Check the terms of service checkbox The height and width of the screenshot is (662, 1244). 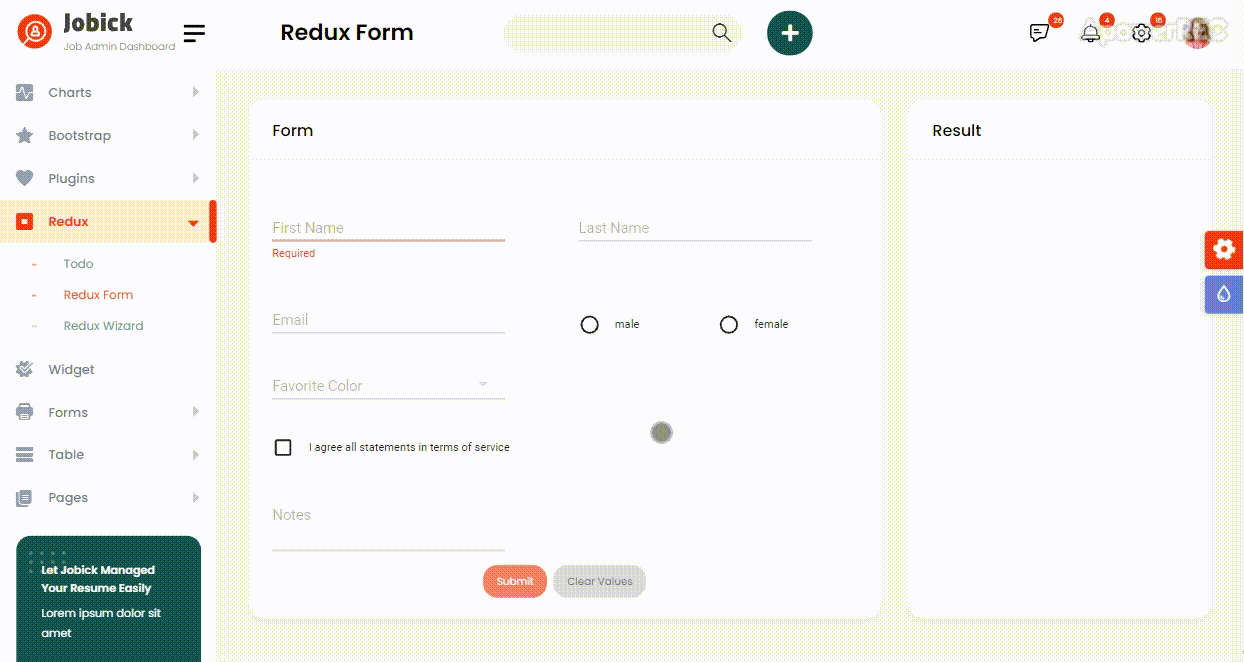283,447
